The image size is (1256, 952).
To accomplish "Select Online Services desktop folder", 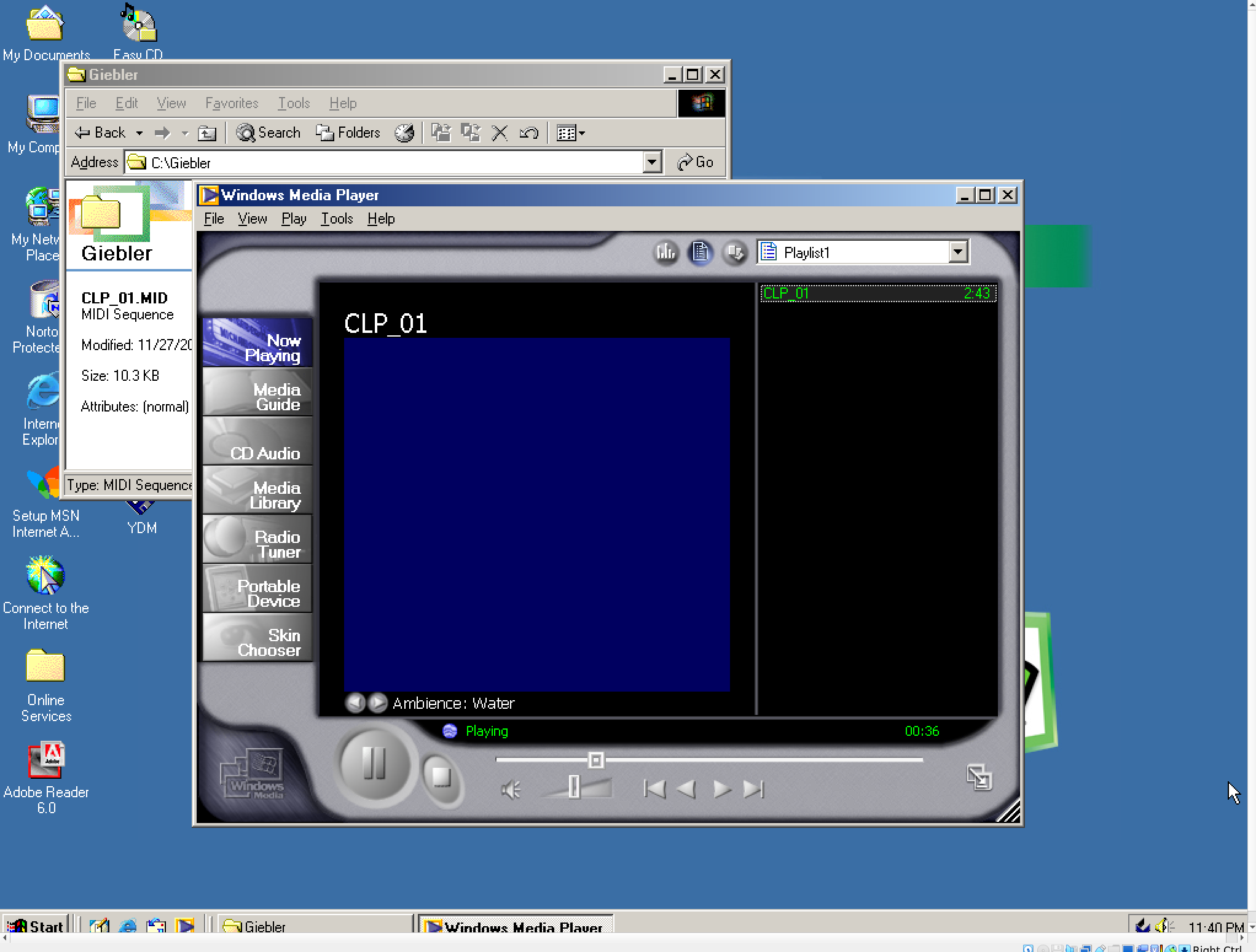I will point(45,685).
